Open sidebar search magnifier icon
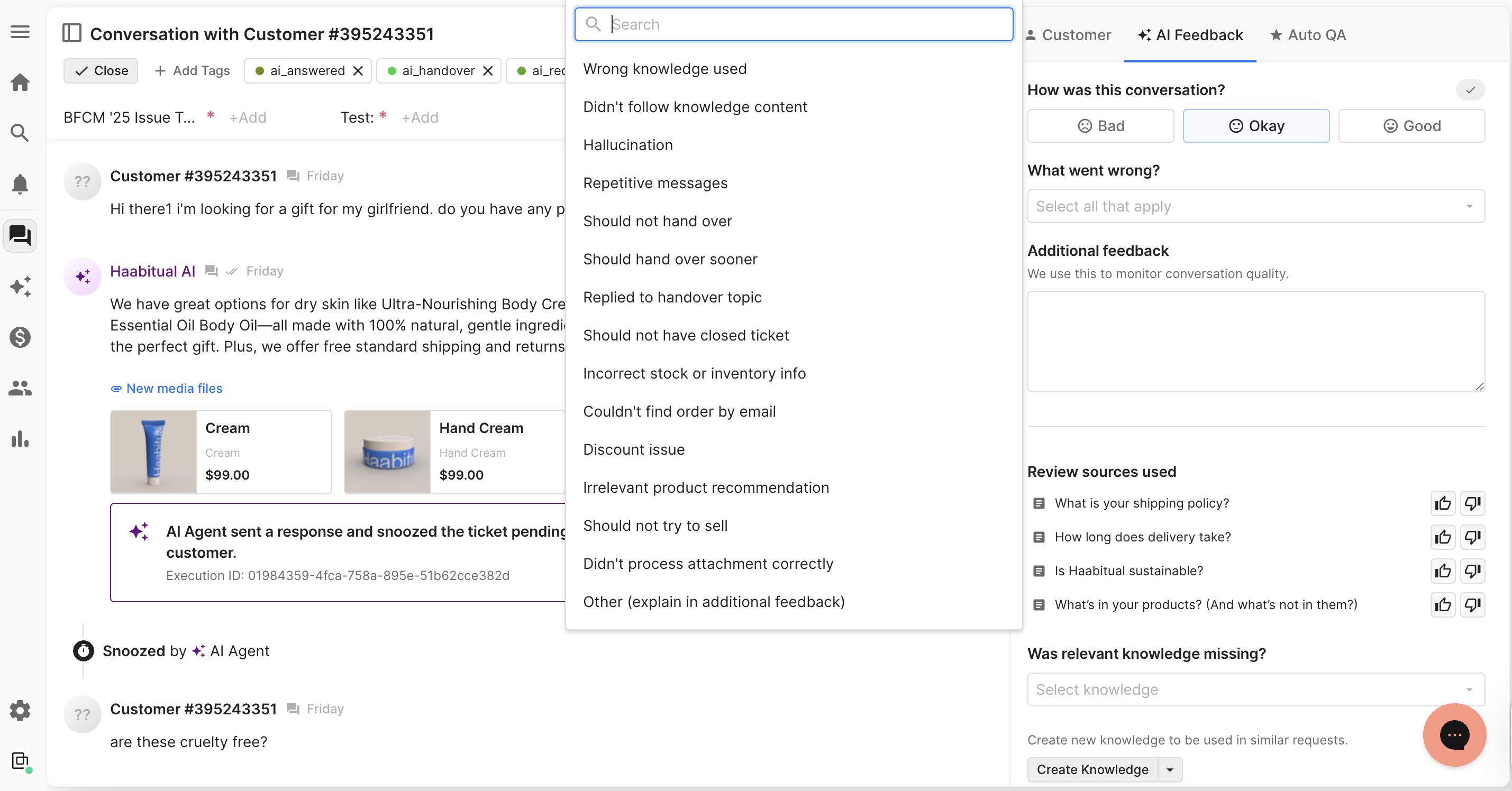This screenshot has width=1512, height=791. tap(20, 133)
